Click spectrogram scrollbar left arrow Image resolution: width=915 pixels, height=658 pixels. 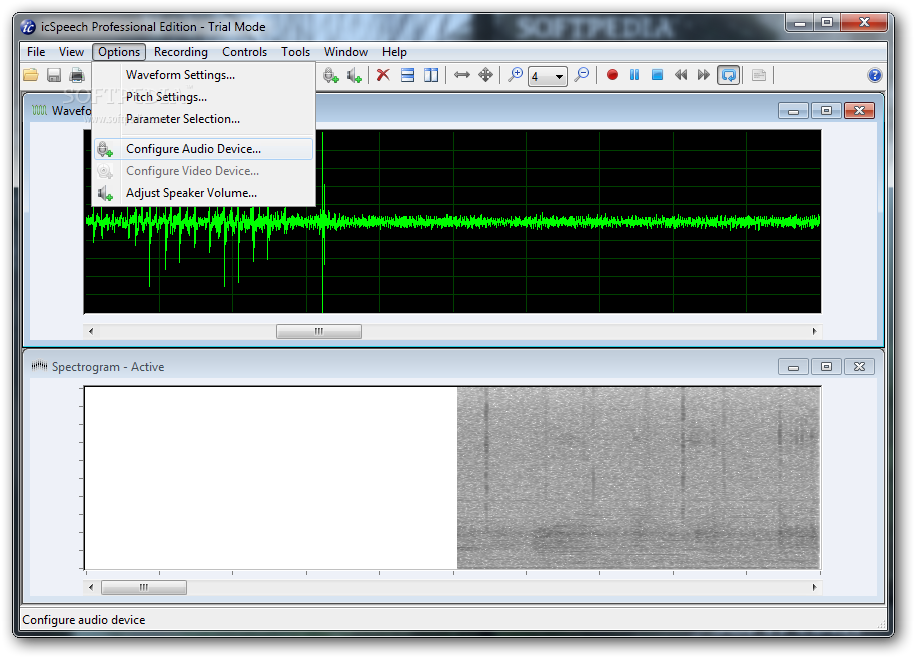tap(90, 587)
